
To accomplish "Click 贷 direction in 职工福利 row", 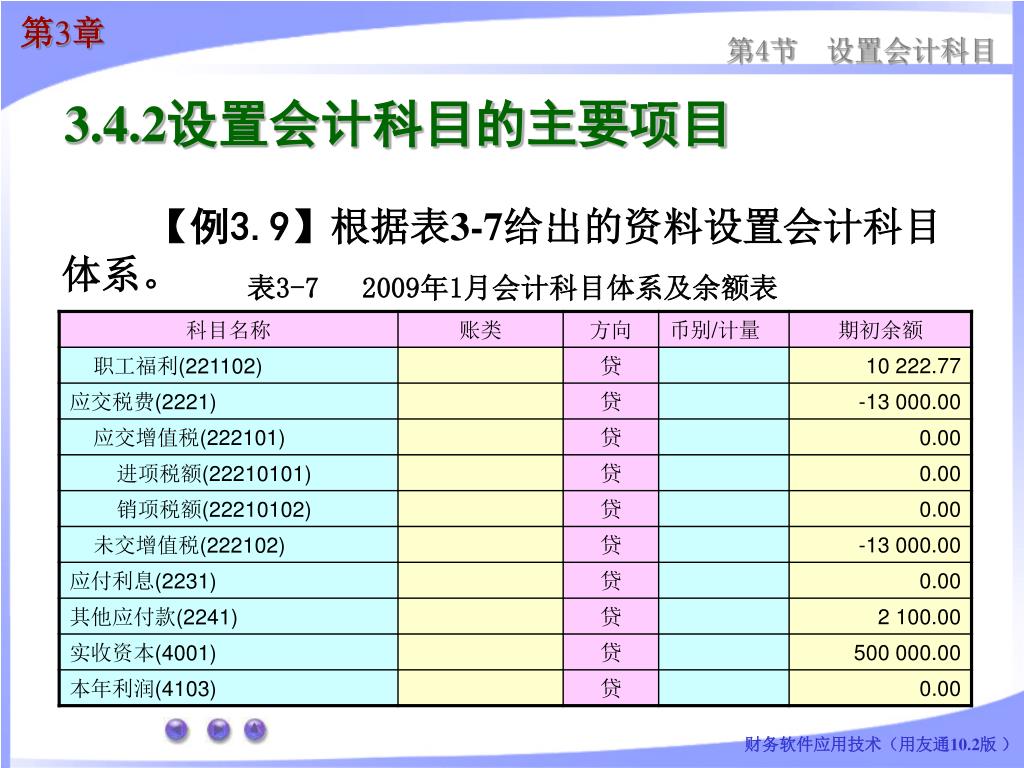I will (x=611, y=366).
